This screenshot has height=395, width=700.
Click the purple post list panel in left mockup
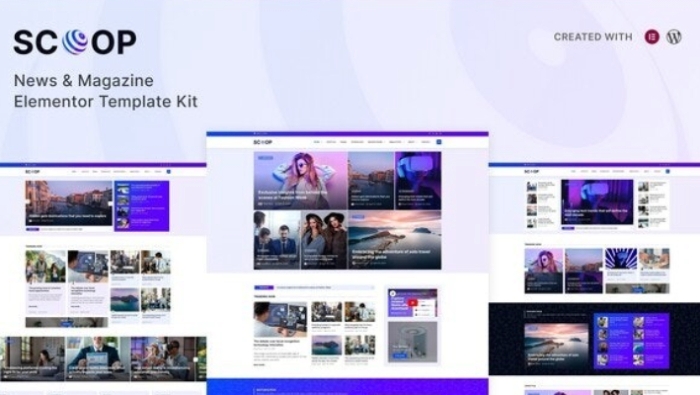point(142,206)
